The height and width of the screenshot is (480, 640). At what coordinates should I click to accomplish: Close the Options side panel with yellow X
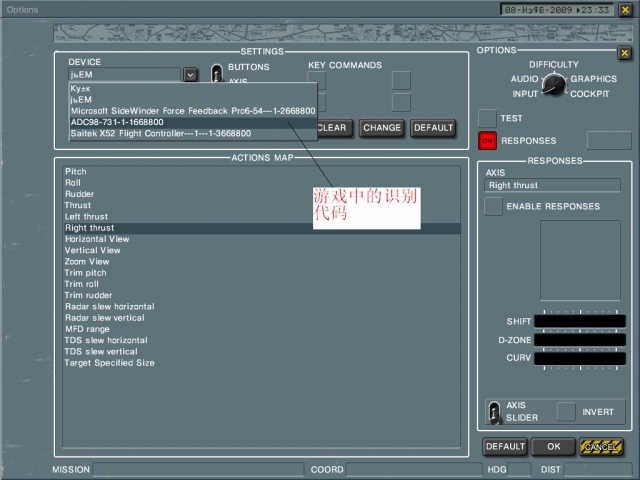tap(624, 53)
